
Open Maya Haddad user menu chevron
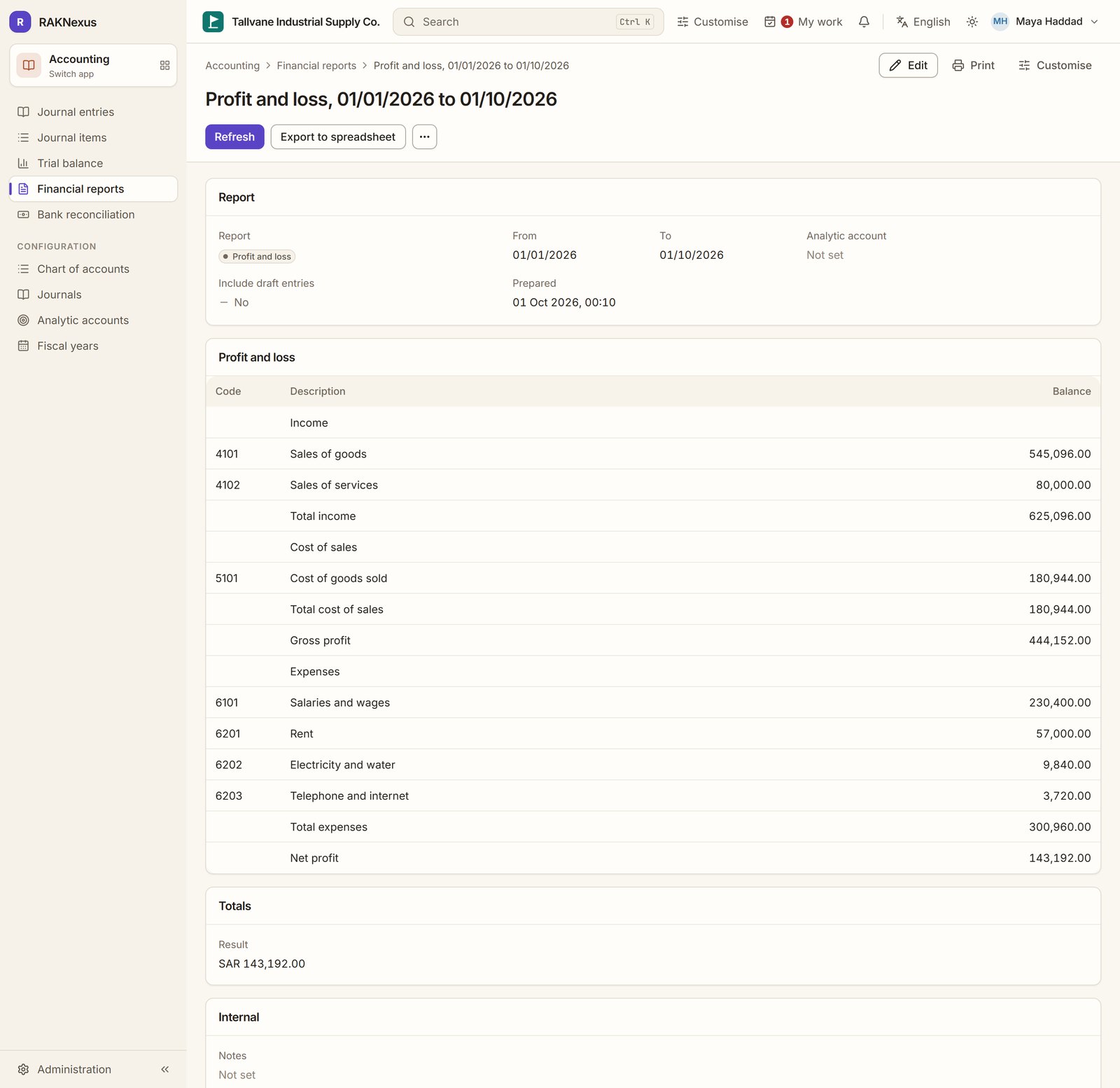tap(1094, 22)
